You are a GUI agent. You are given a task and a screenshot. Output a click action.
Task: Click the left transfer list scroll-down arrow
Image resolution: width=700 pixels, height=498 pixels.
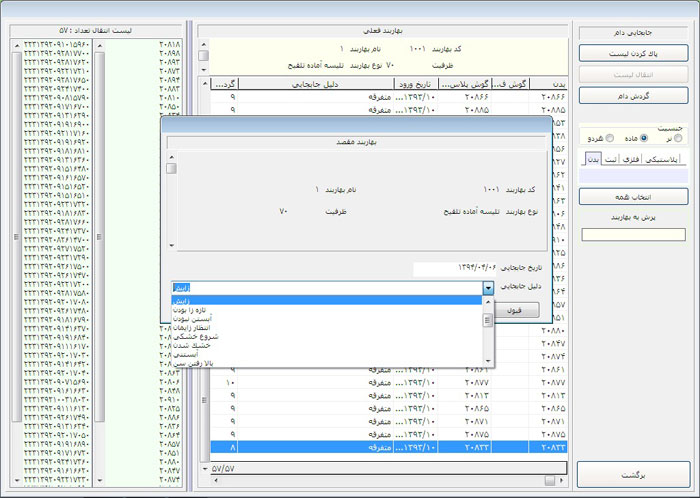[17, 481]
